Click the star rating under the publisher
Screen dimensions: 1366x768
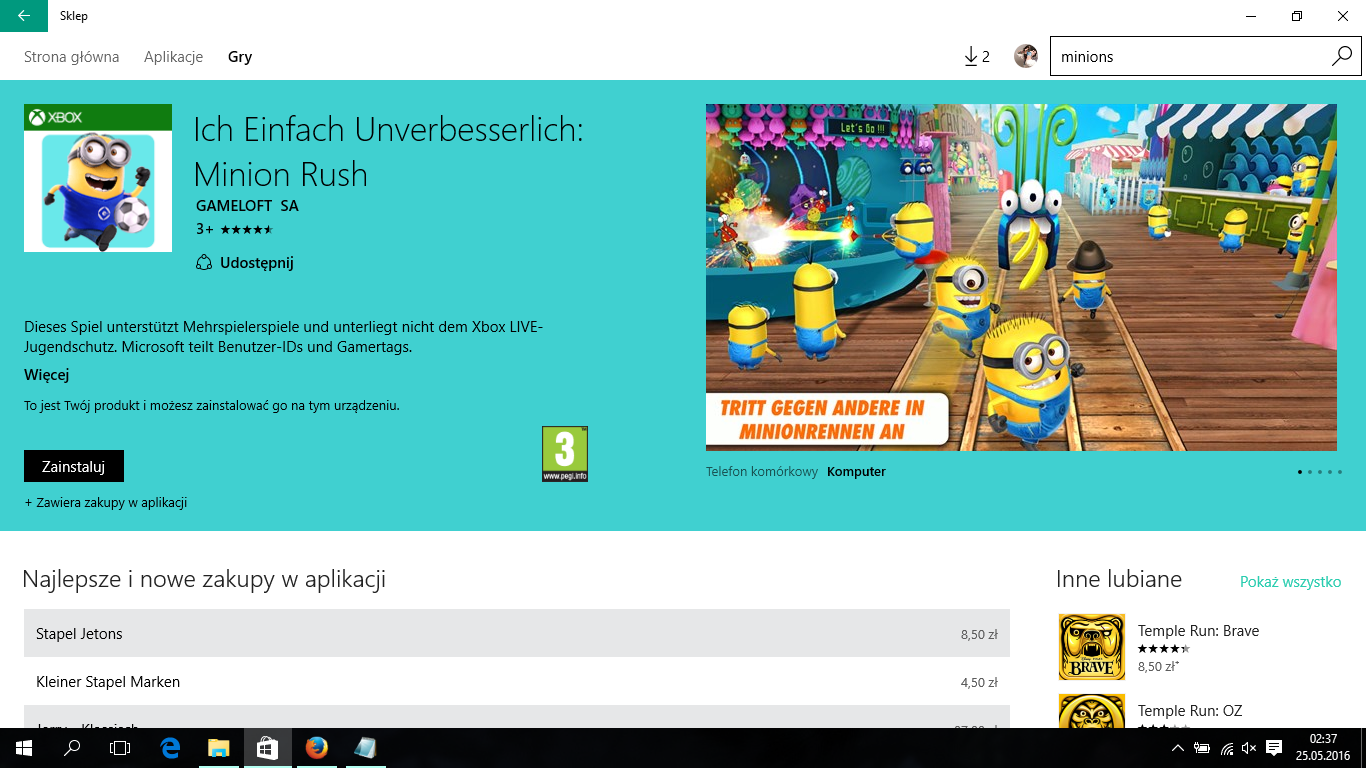tap(246, 229)
